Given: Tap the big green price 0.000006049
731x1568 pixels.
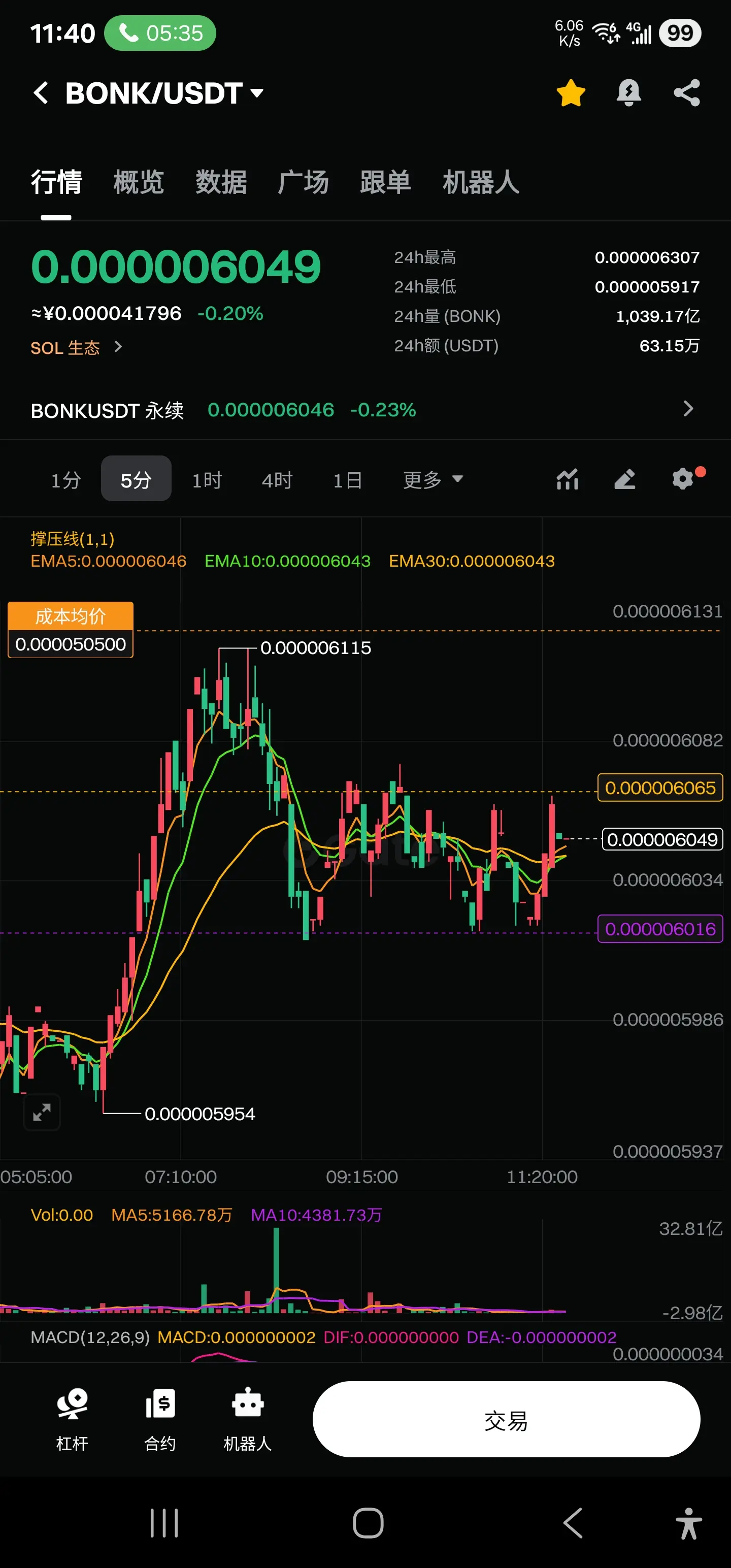Looking at the screenshot, I should click(176, 267).
